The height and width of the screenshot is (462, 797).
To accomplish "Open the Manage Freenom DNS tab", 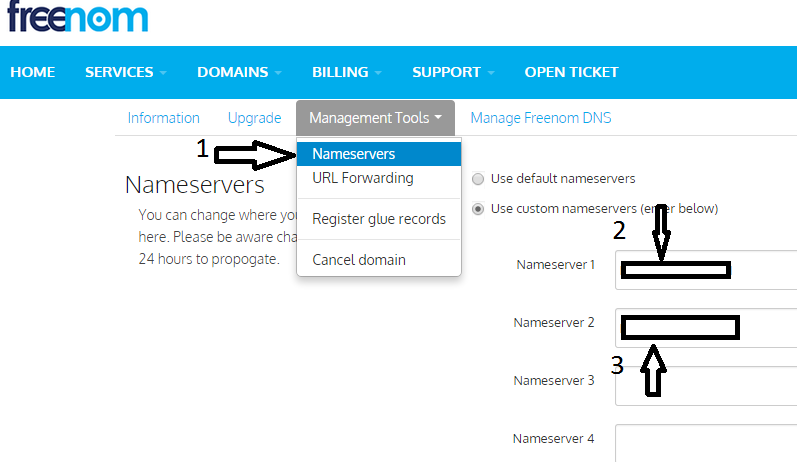I will tap(540, 118).
